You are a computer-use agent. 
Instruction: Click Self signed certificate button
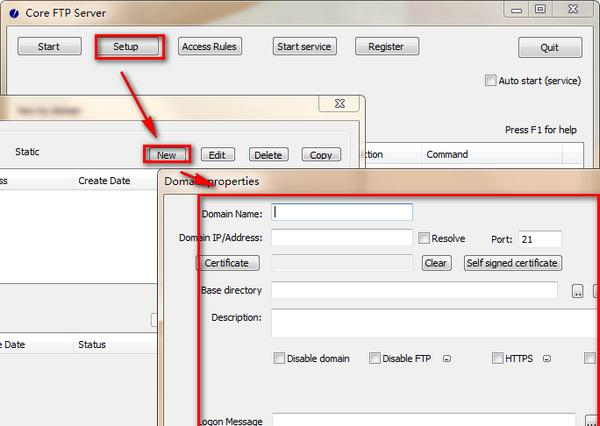(x=513, y=263)
